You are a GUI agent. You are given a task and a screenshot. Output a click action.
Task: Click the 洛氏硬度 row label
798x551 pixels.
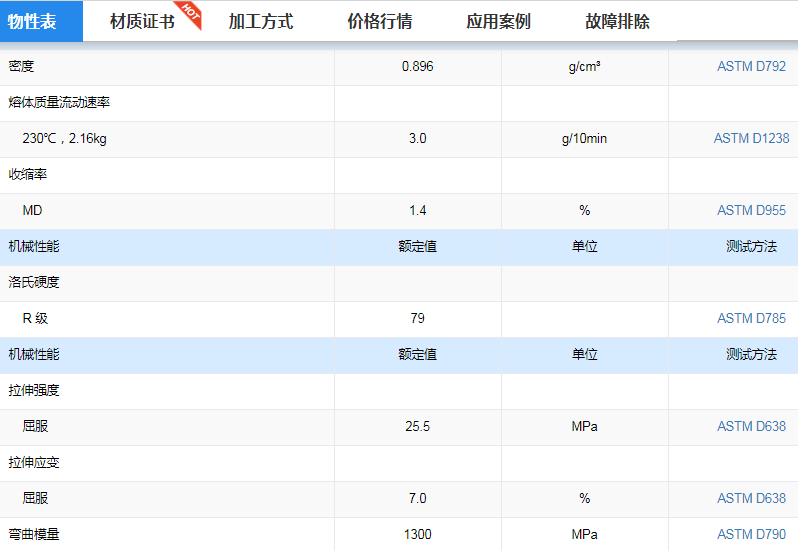(x=34, y=283)
